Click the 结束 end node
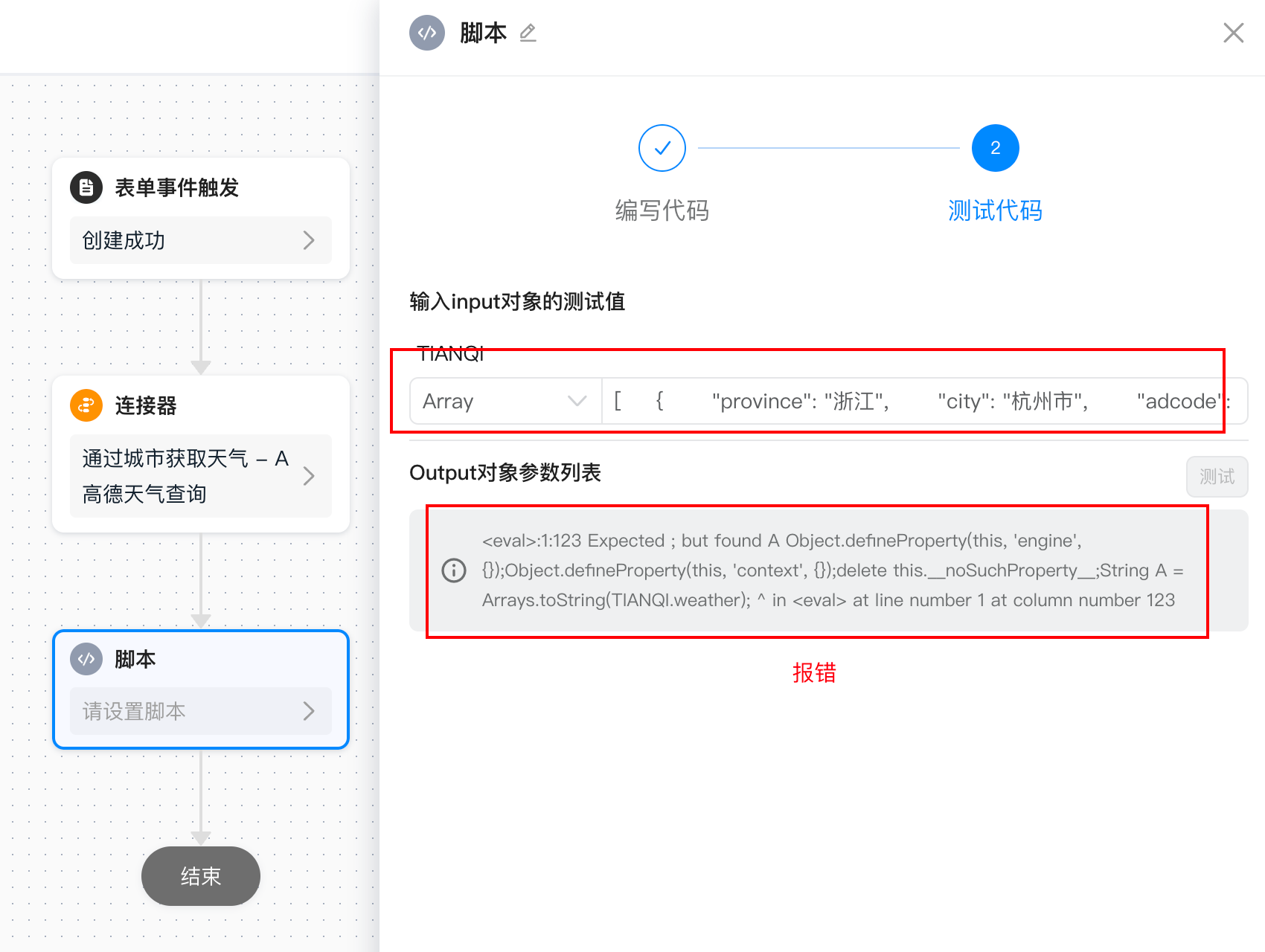Screen dimensions: 1265x952 [x=201, y=876]
